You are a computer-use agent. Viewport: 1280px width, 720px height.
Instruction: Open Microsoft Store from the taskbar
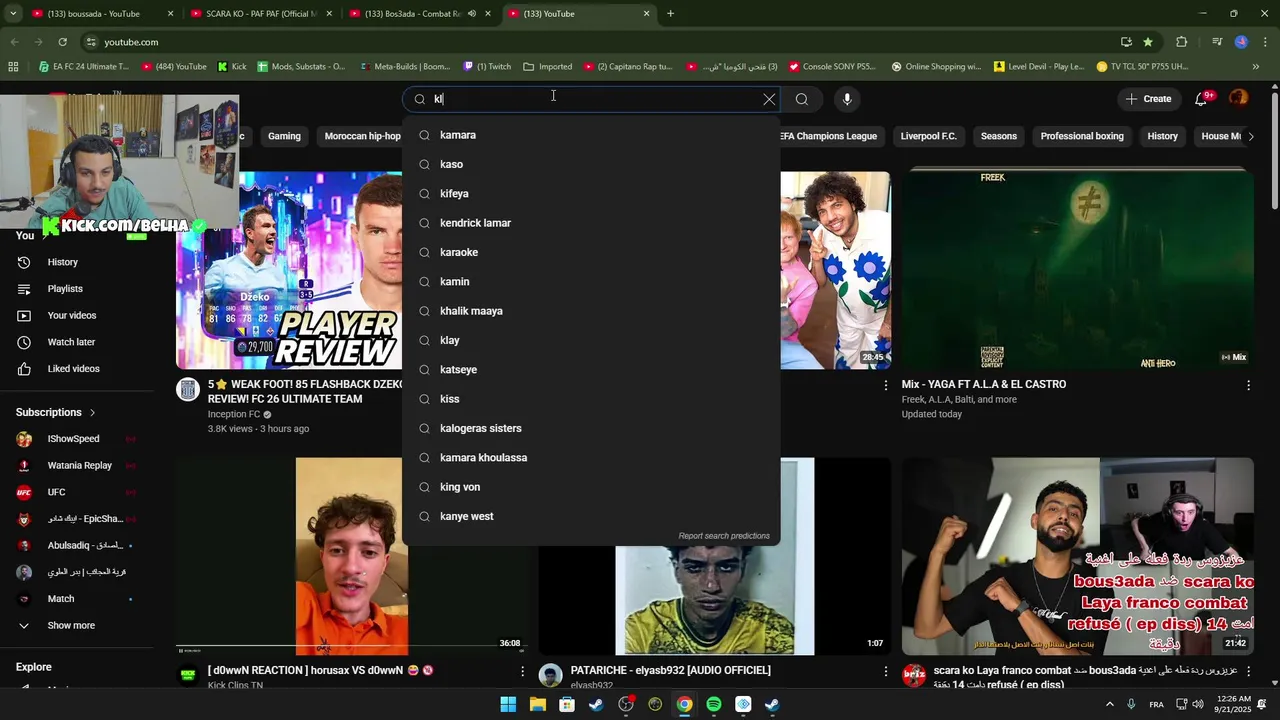pyautogui.click(x=567, y=704)
